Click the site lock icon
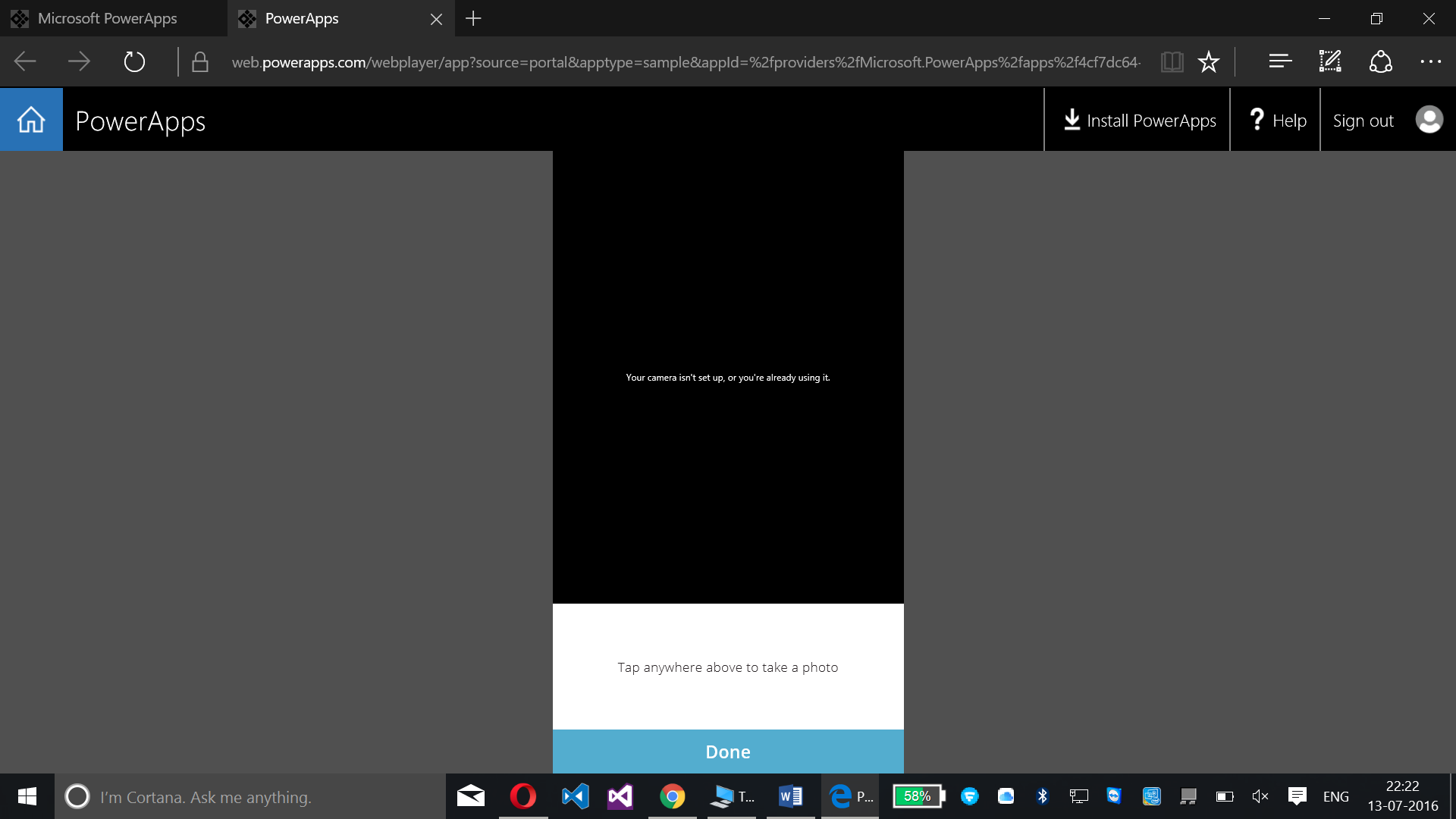The width and height of the screenshot is (1456, 819). coord(200,61)
